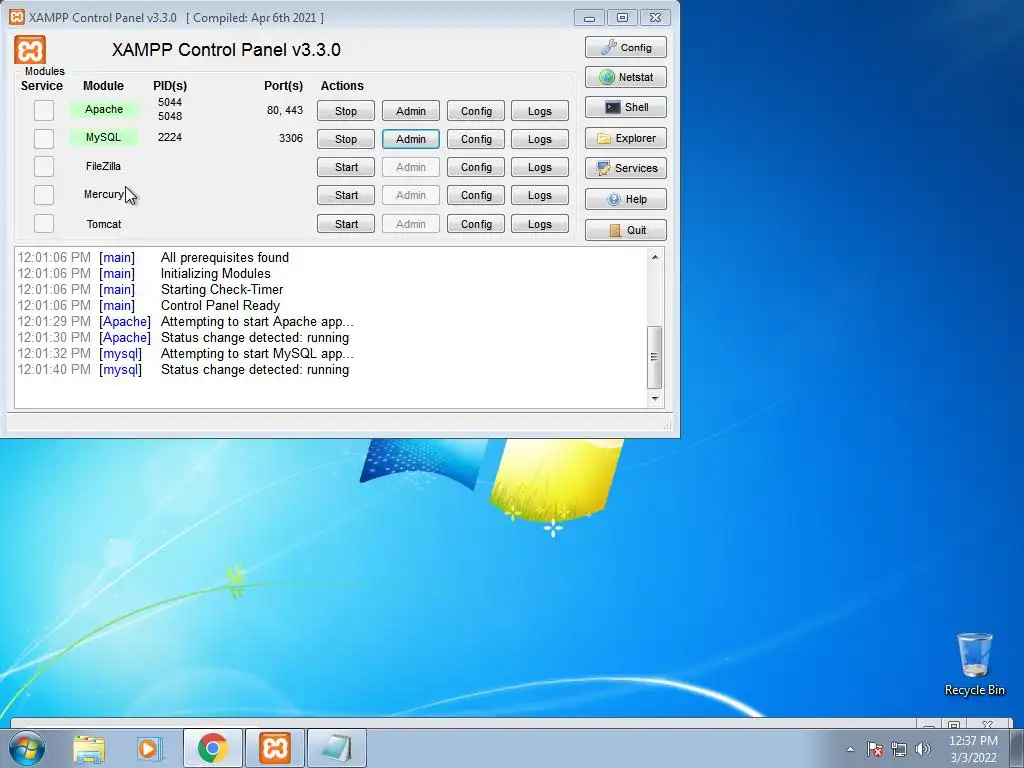View Tomcat Logs
The image size is (1024, 768).
click(540, 224)
